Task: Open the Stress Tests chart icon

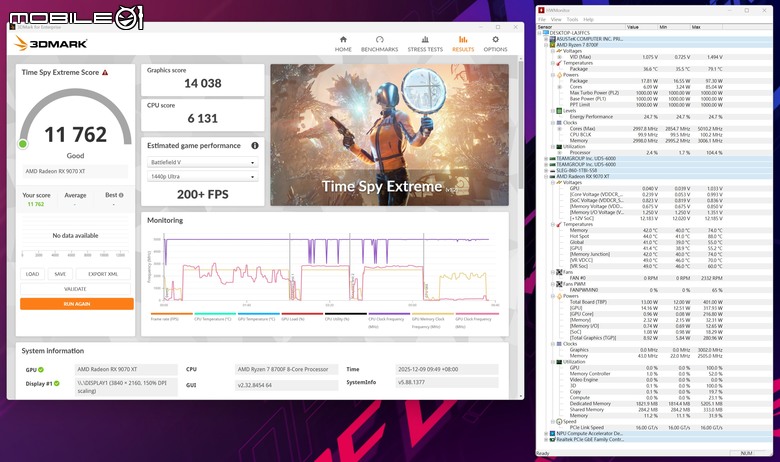Action: pyautogui.click(x=425, y=39)
